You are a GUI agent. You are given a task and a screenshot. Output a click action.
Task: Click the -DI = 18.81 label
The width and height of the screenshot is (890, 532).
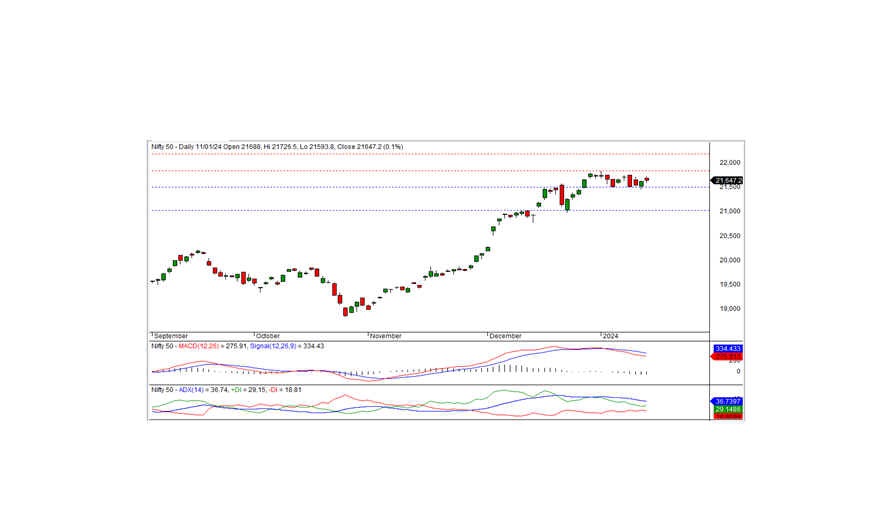(x=285, y=390)
